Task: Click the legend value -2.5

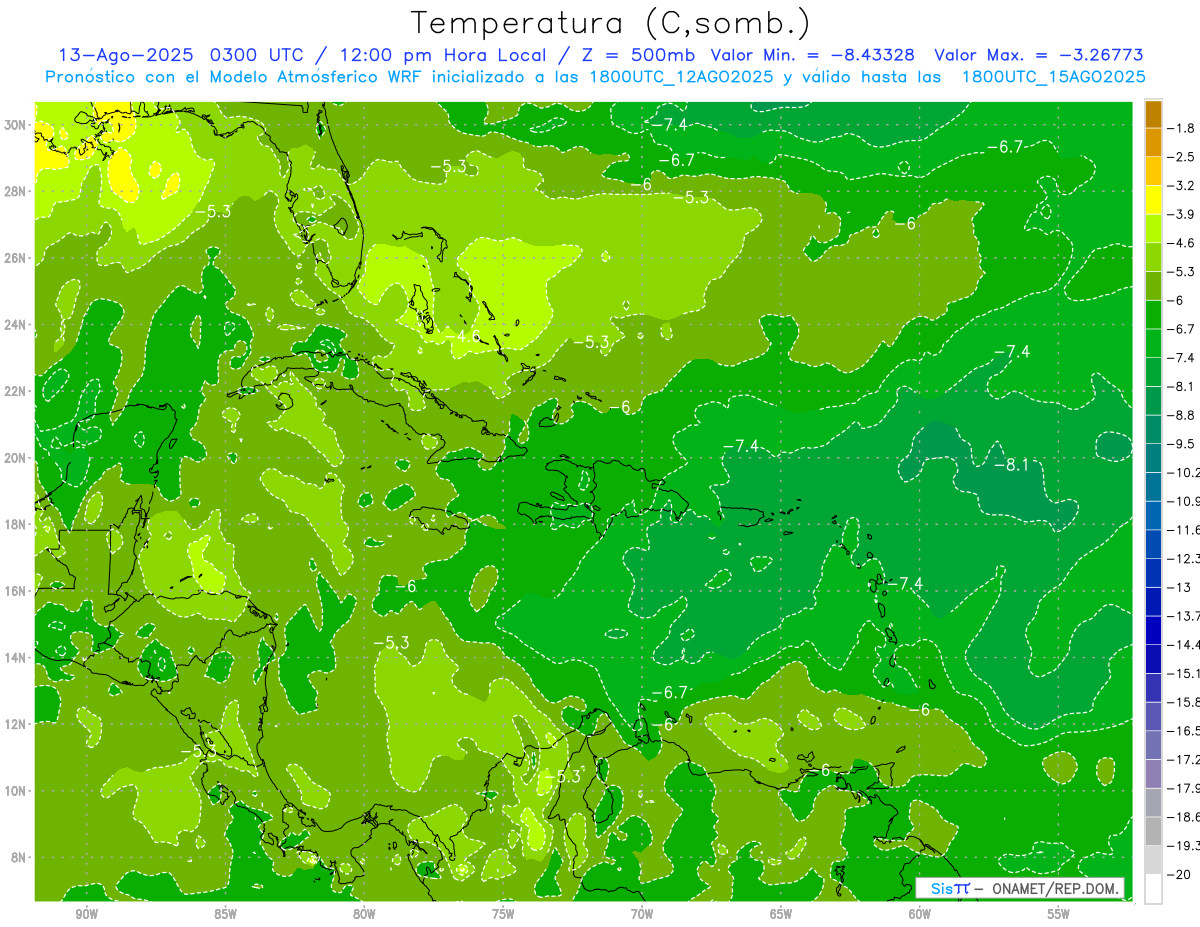Action: click(1183, 157)
